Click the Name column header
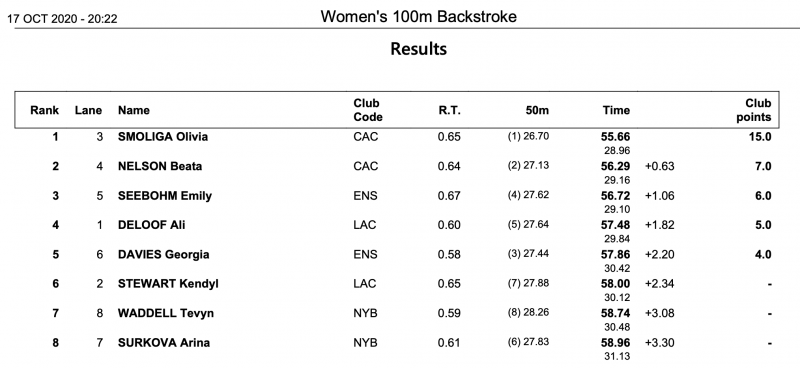This screenshot has height=368, width=800. click(x=134, y=110)
